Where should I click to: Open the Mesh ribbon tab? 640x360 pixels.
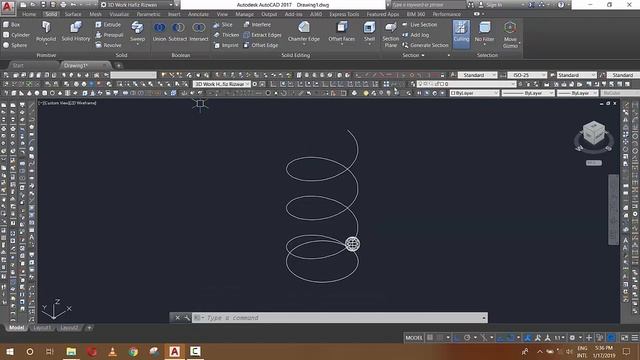[95, 14]
